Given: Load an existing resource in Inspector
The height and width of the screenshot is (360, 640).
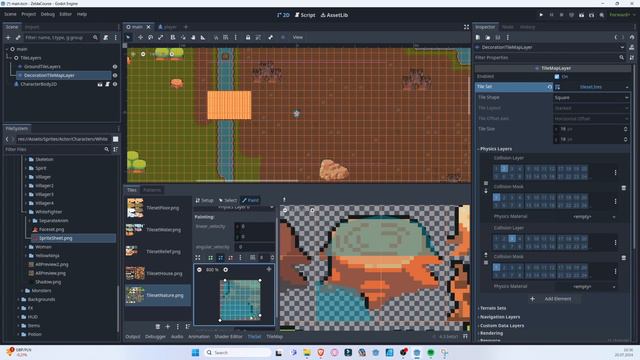Looking at the screenshot, I should click(488, 37).
